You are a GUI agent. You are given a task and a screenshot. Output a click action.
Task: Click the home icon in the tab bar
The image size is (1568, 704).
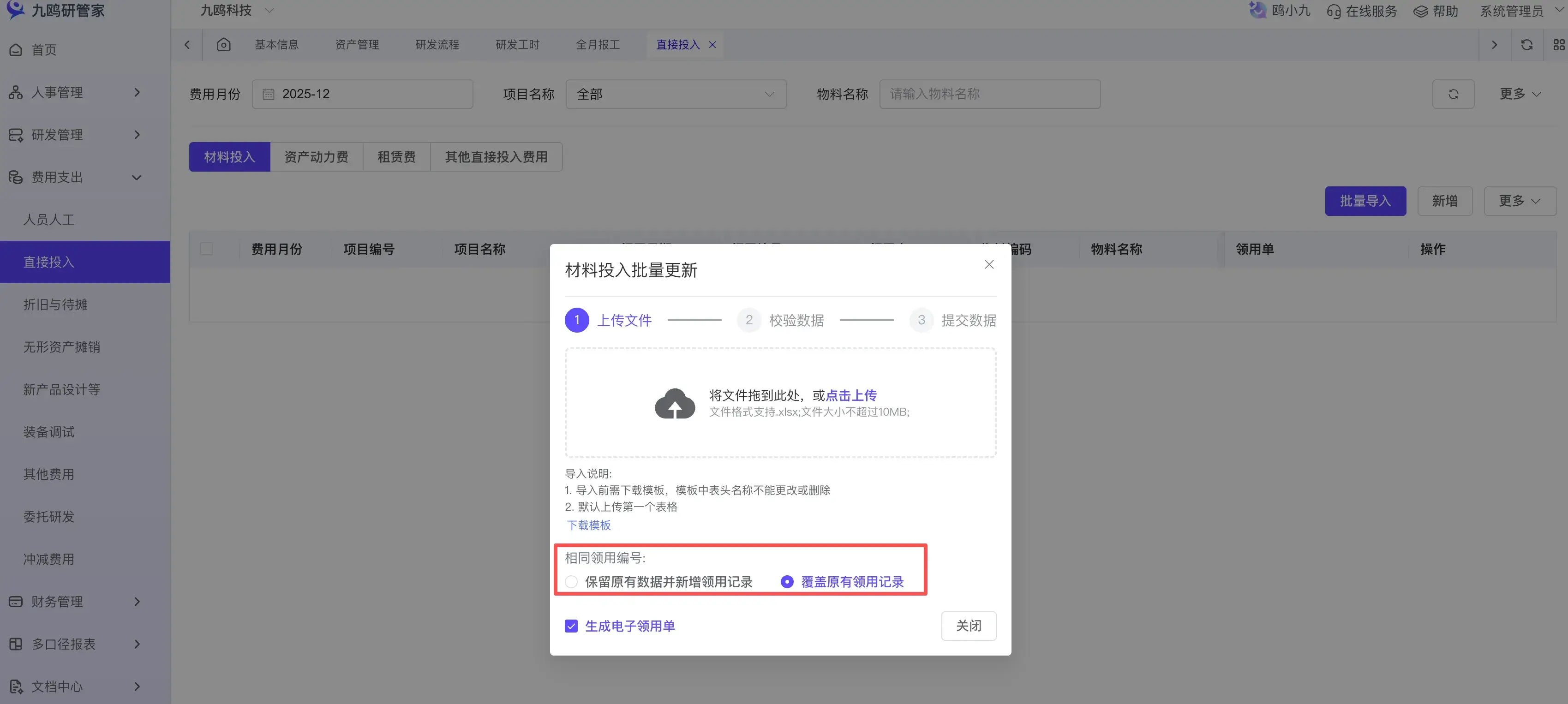pos(223,44)
